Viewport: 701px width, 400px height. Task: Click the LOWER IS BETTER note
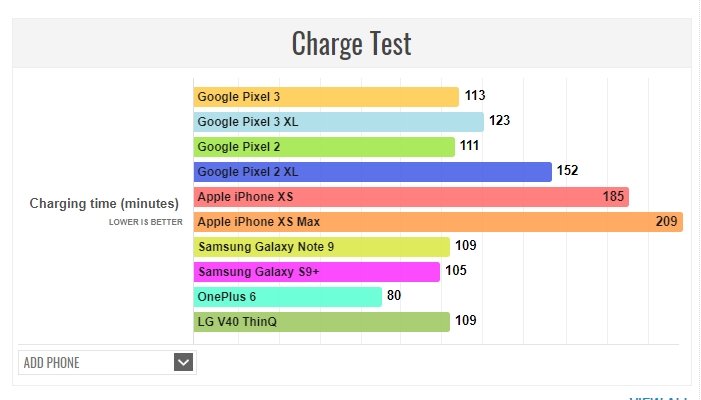pos(146,222)
